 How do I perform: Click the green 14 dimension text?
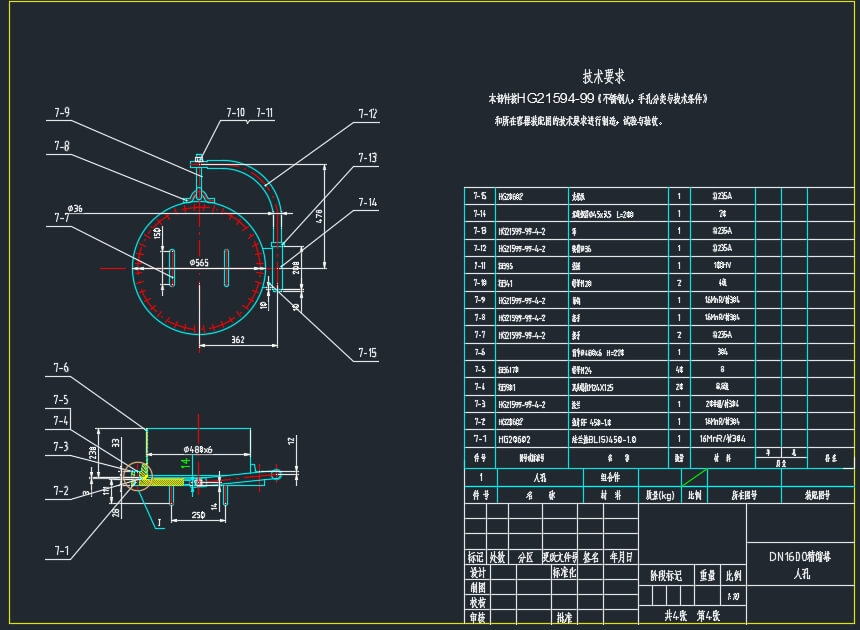[x=184, y=462]
